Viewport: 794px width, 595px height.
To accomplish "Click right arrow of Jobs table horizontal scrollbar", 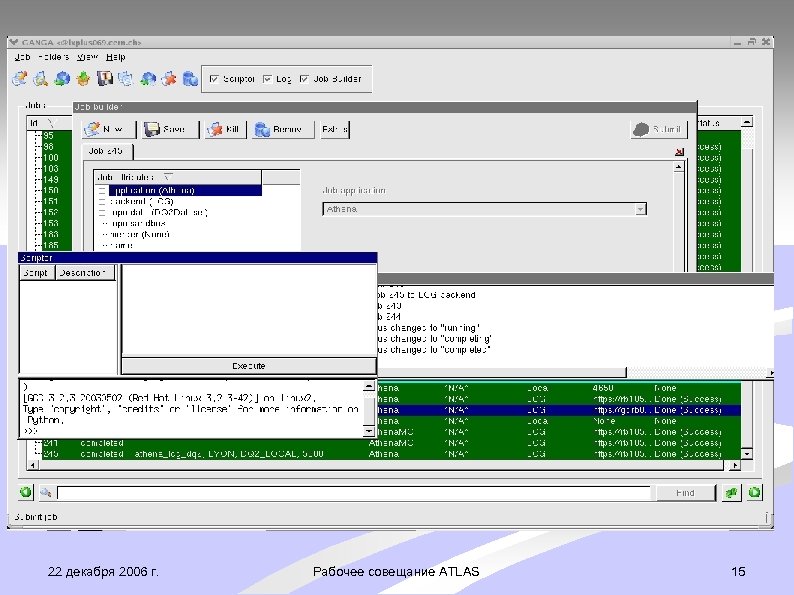I will tap(735, 465).
